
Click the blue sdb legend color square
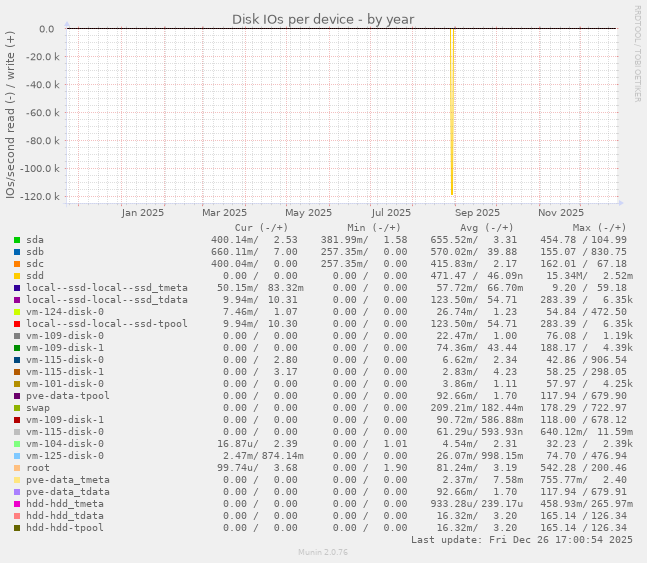(x=17, y=252)
